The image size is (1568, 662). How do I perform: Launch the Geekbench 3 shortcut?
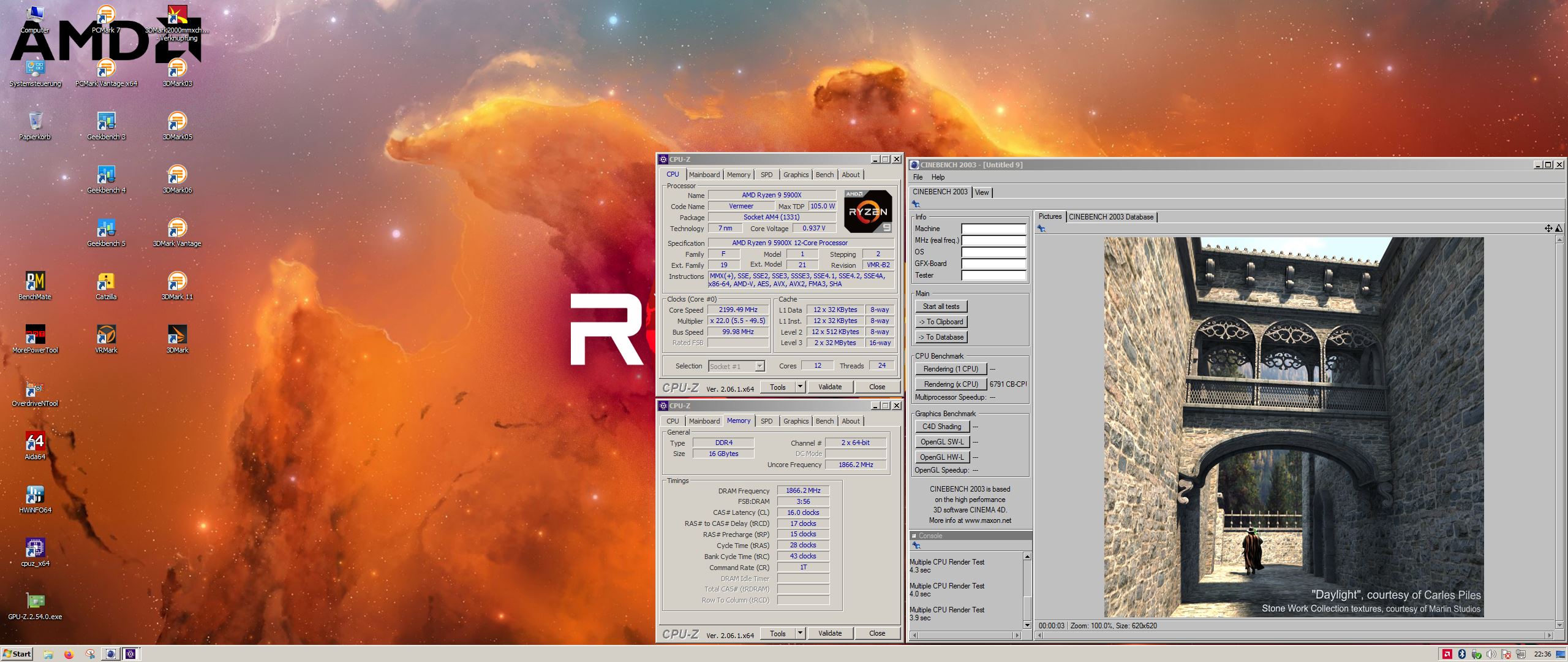click(x=106, y=126)
